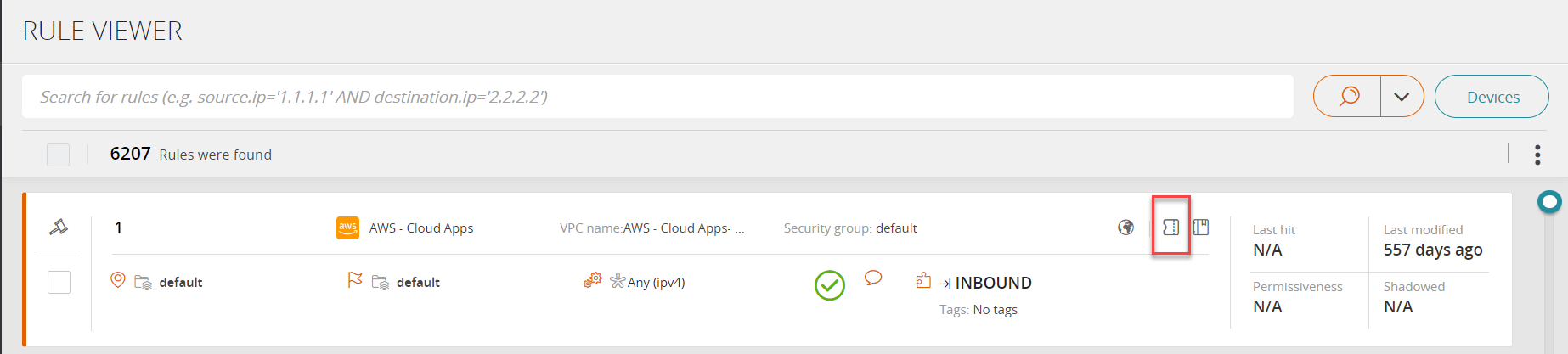Click the globe icon in rule row

[x=1125, y=227]
